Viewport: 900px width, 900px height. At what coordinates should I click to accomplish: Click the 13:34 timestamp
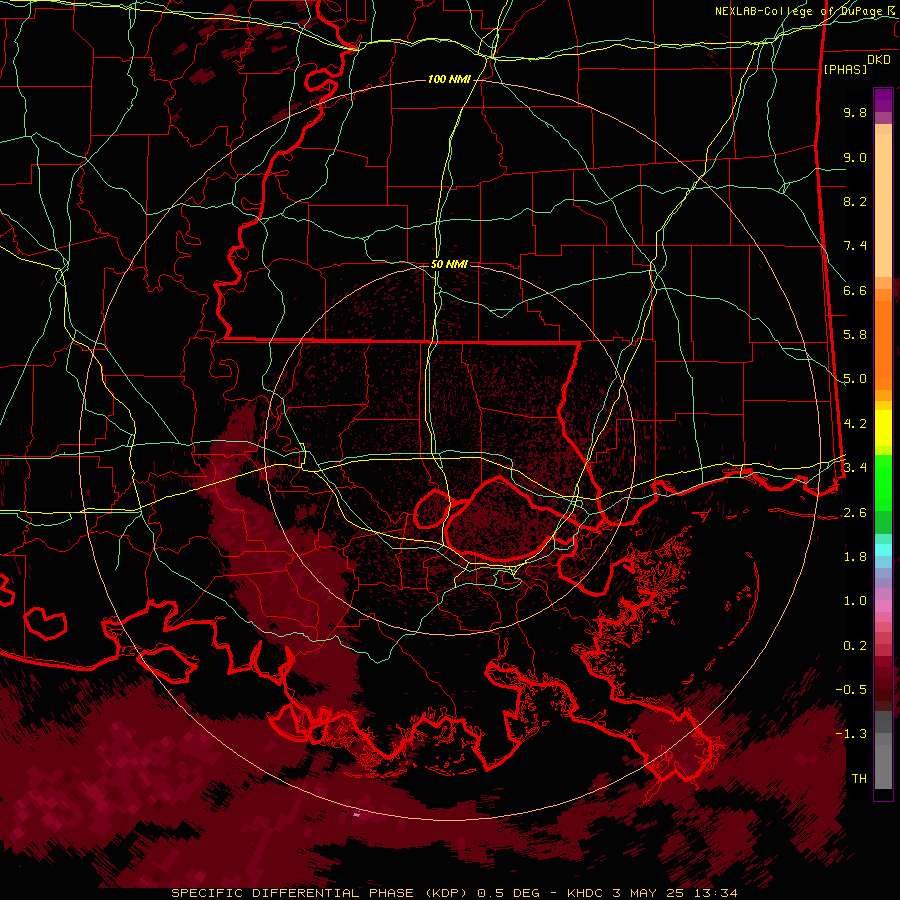tap(715, 893)
